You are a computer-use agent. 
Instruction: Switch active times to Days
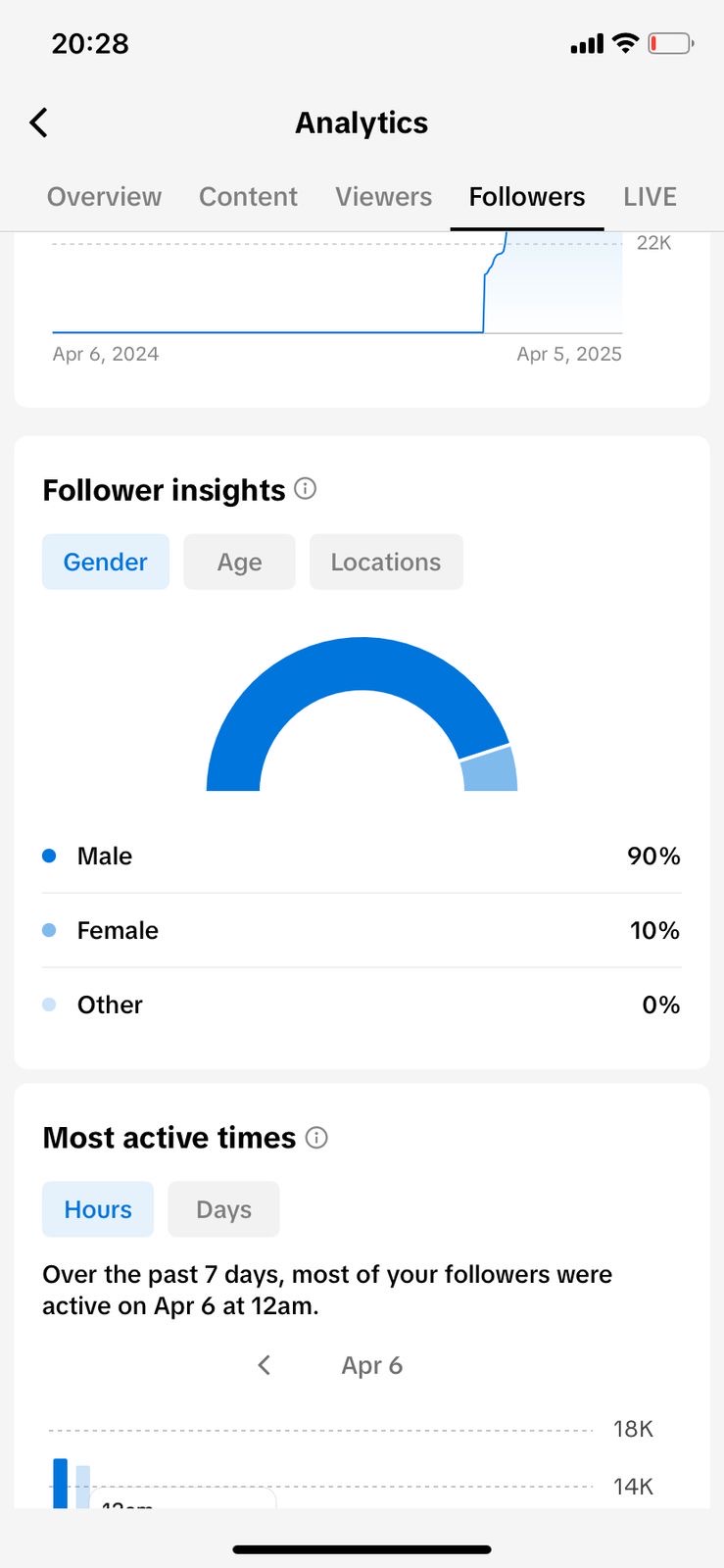223,1209
